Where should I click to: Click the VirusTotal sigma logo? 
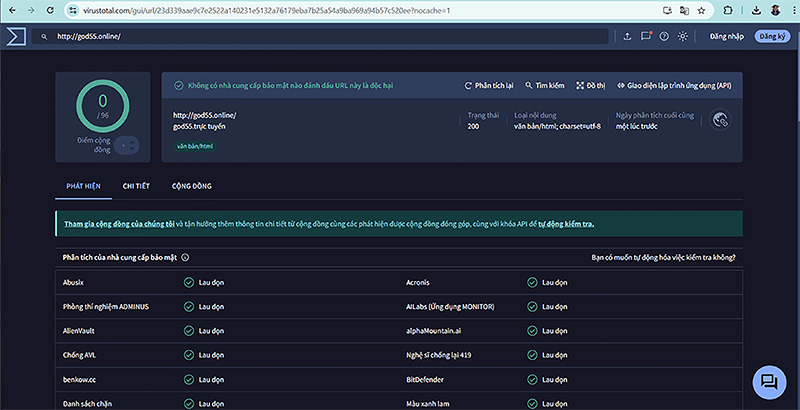coord(16,36)
